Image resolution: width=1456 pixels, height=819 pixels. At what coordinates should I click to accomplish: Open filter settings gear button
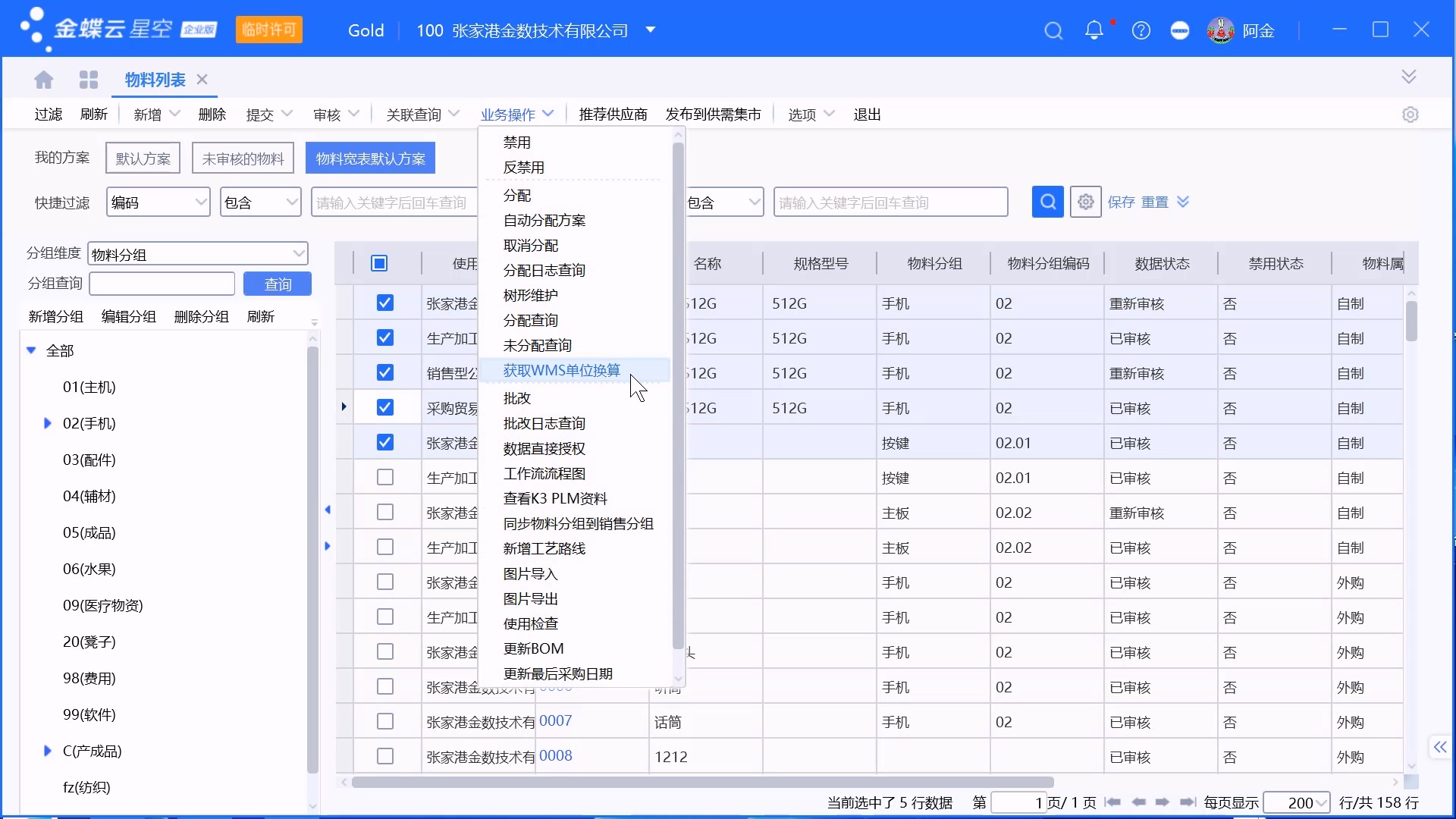[1086, 202]
